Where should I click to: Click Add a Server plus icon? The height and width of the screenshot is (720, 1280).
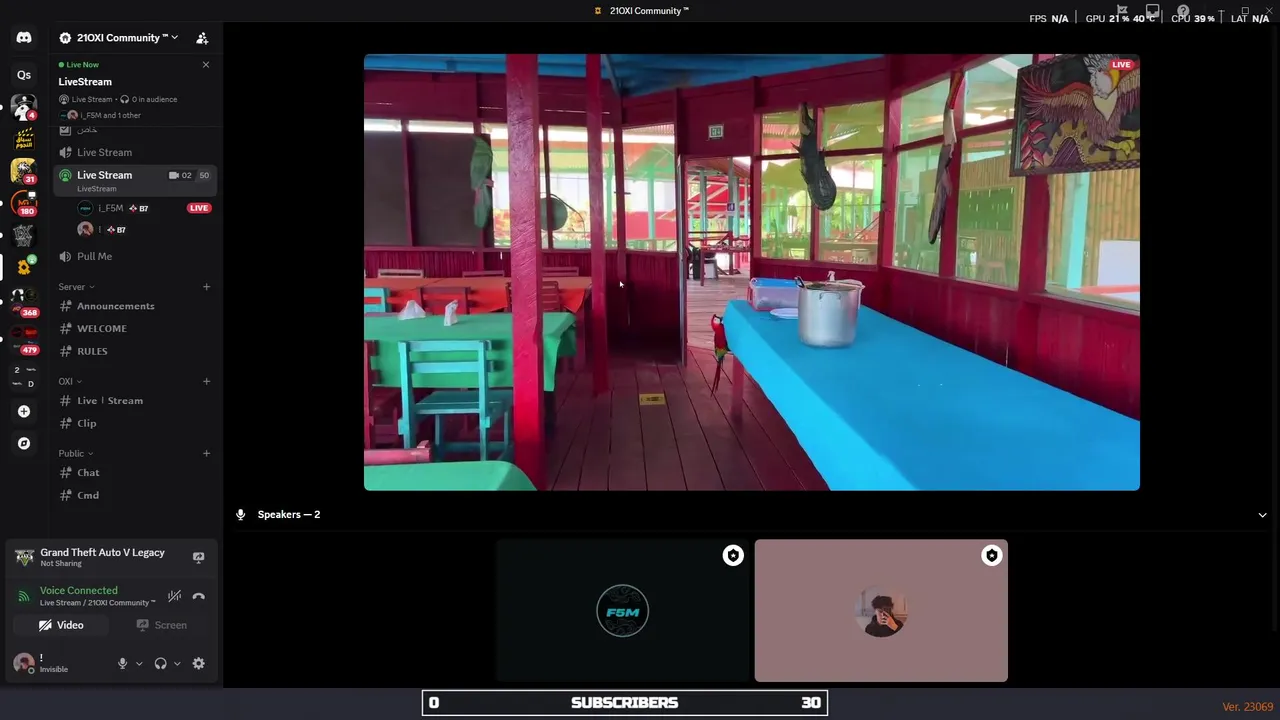point(24,411)
